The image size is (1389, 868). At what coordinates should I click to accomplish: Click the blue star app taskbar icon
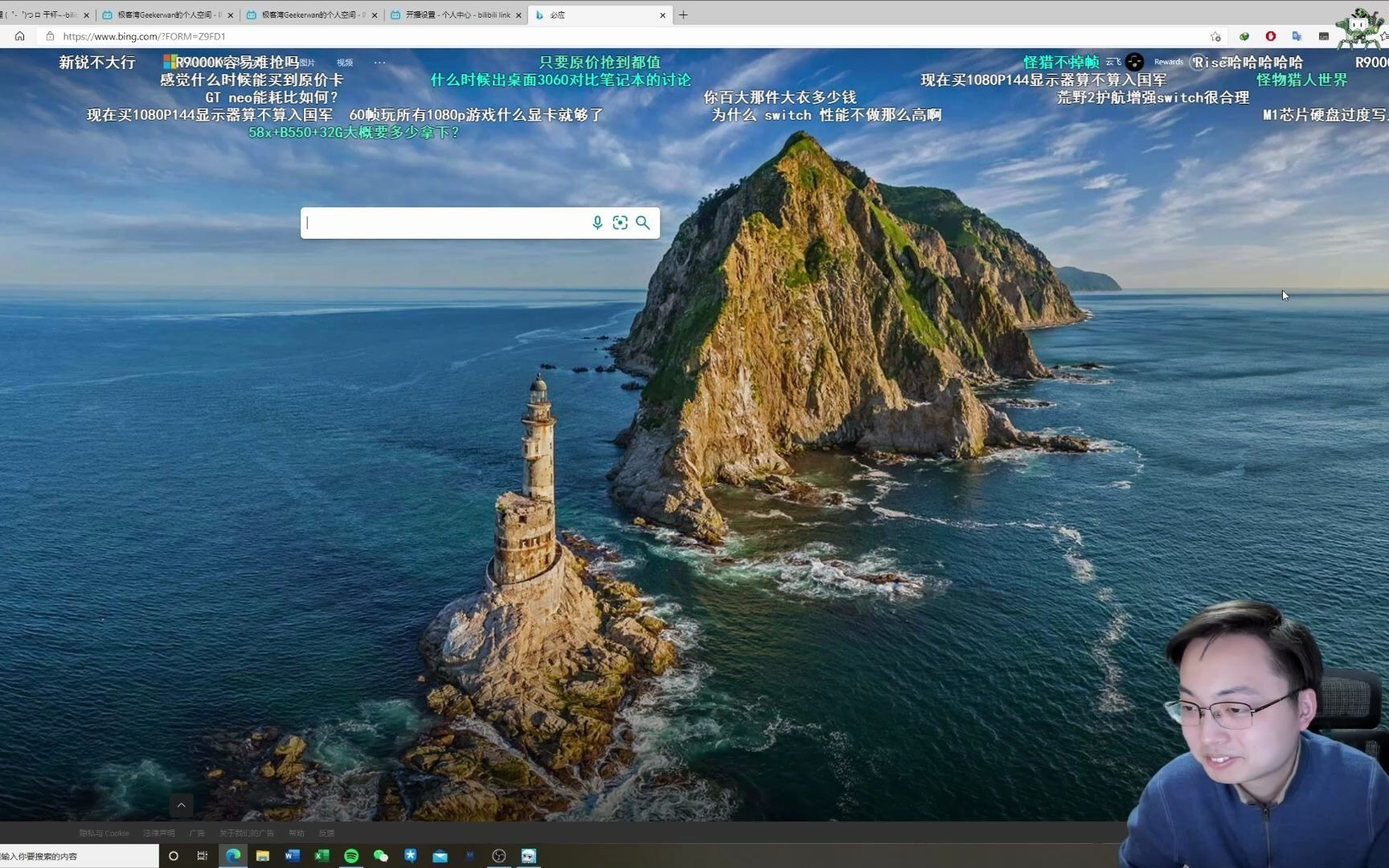tap(411, 856)
